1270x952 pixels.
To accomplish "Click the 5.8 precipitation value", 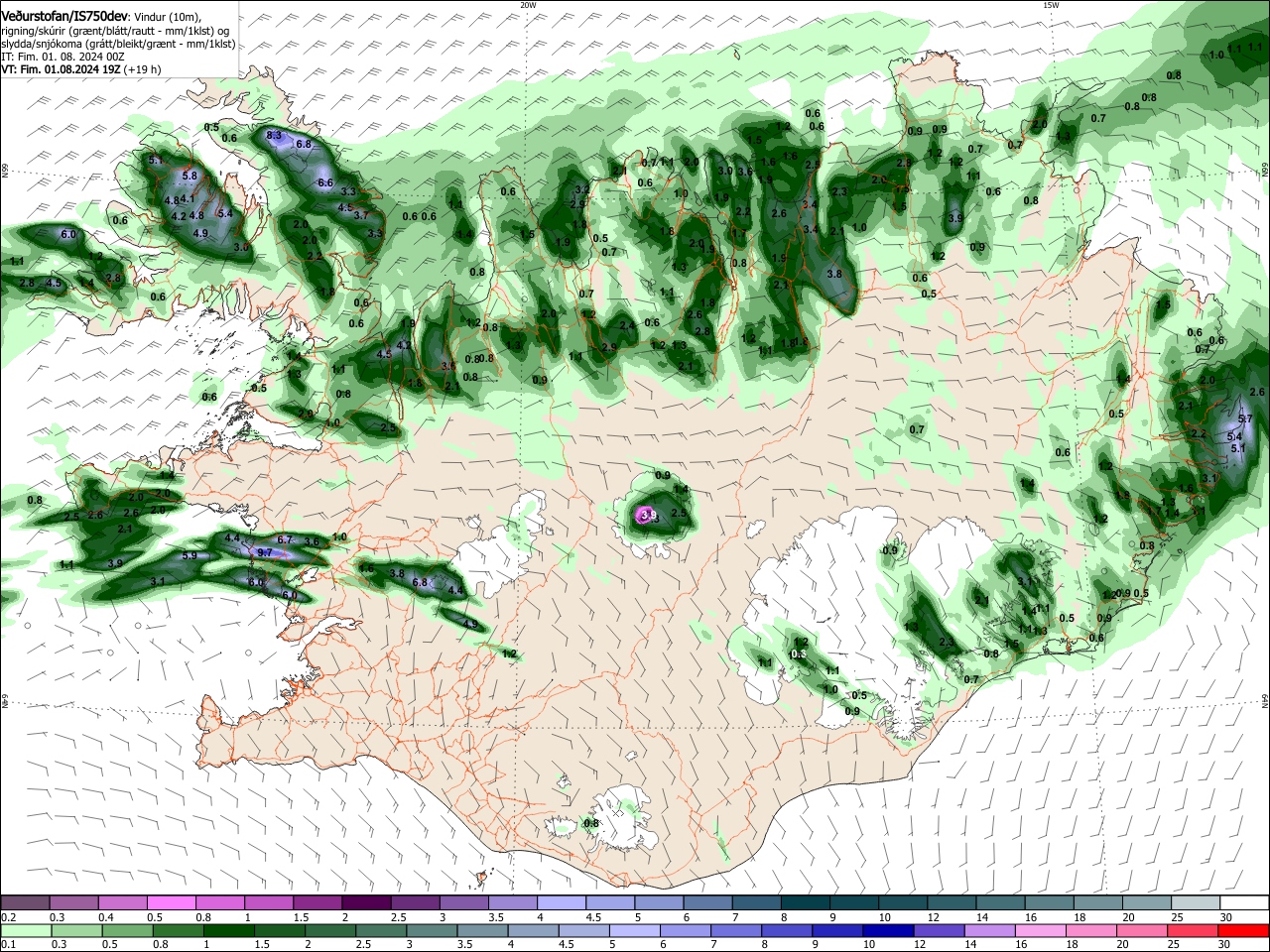I will [190, 176].
